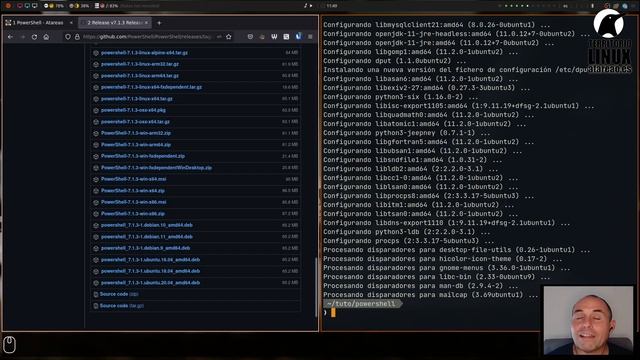Download Source code (tar.gz)

122,305
